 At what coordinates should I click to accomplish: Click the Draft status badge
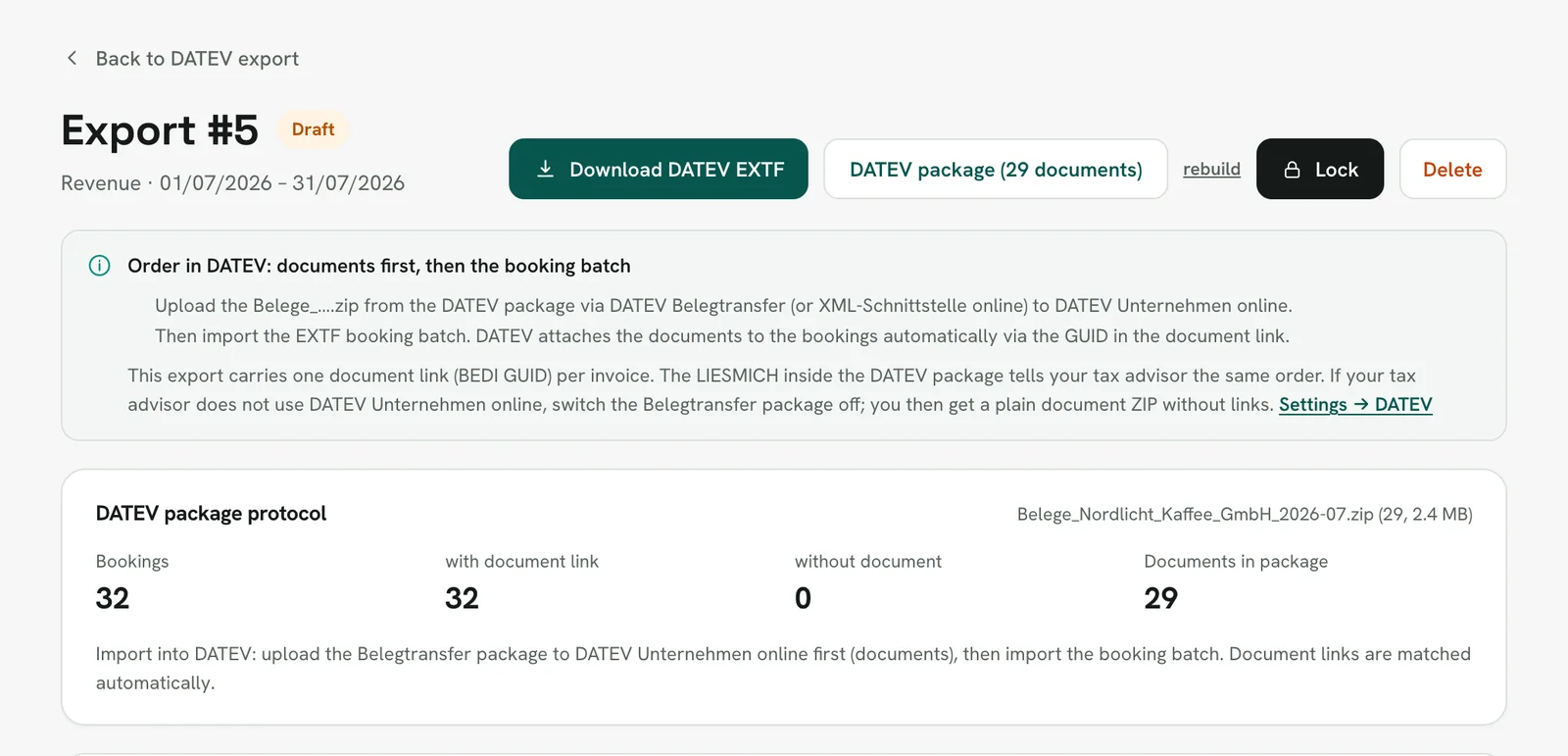click(x=313, y=129)
